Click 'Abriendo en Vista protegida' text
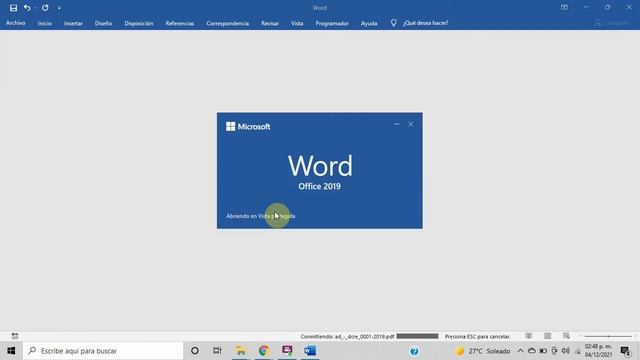Screen dimensions: 640x360 pos(260,216)
